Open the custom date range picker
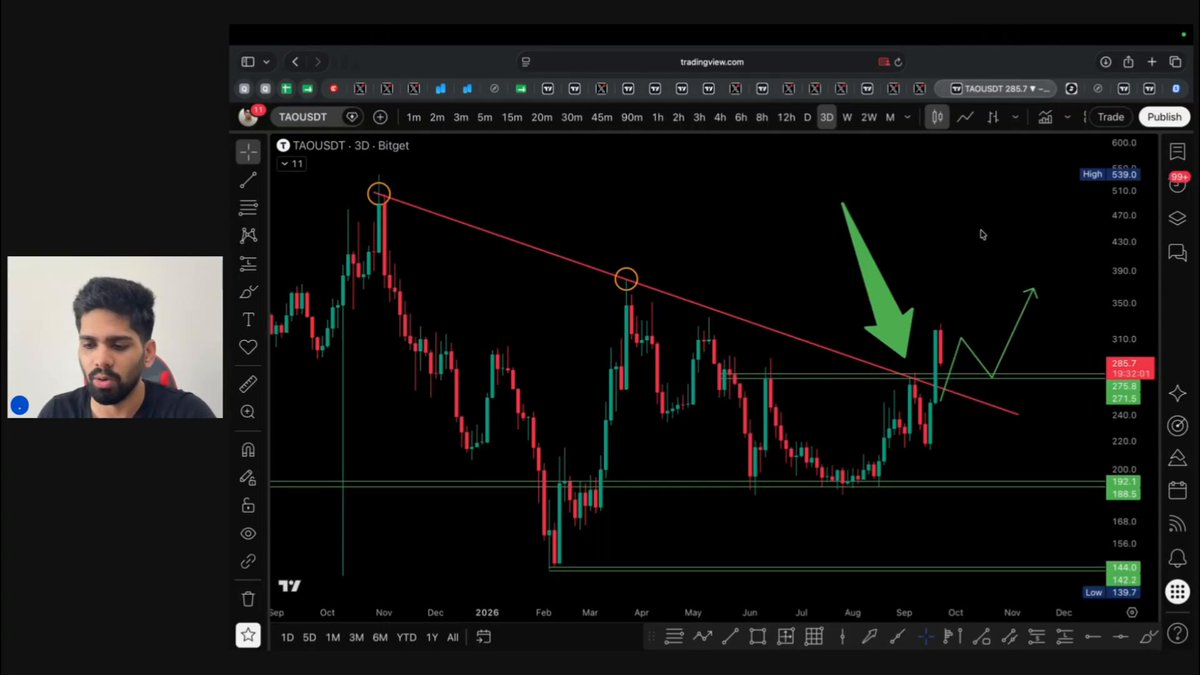The height and width of the screenshot is (675, 1200). coord(484,637)
